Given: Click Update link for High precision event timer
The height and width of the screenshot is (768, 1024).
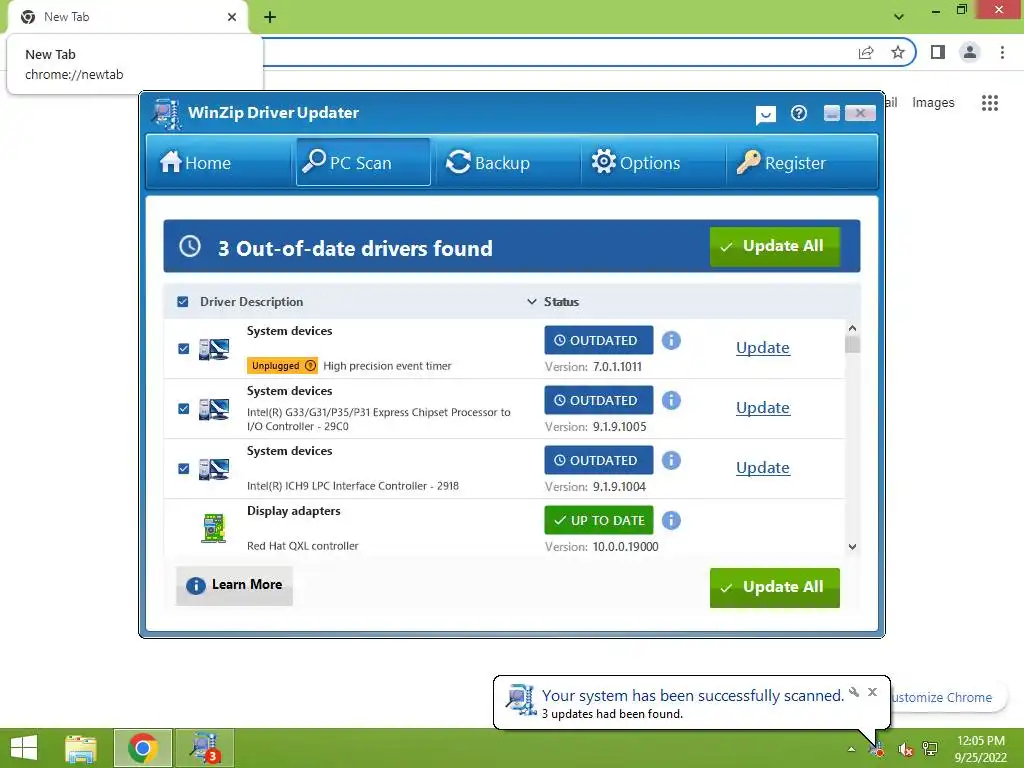Looking at the screenshot, I should [x=763, y=347].
